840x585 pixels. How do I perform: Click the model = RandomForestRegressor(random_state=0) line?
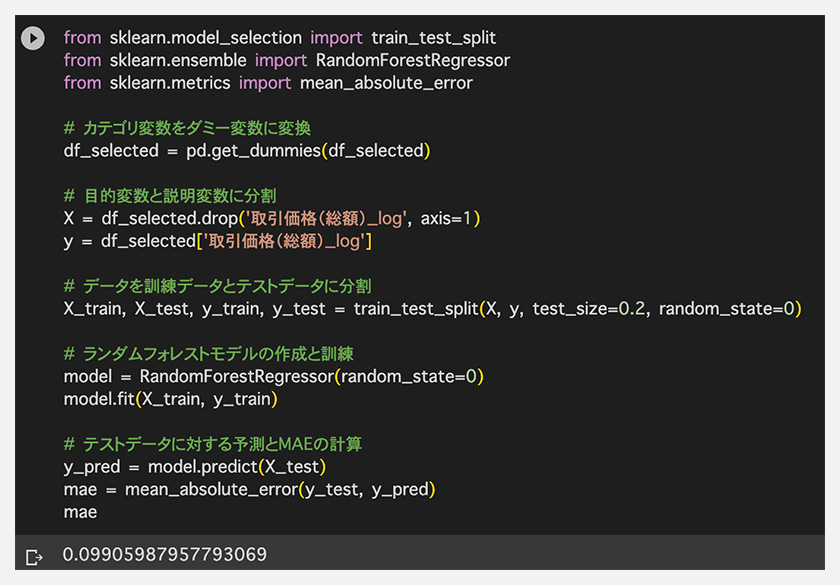coord(273,377)
